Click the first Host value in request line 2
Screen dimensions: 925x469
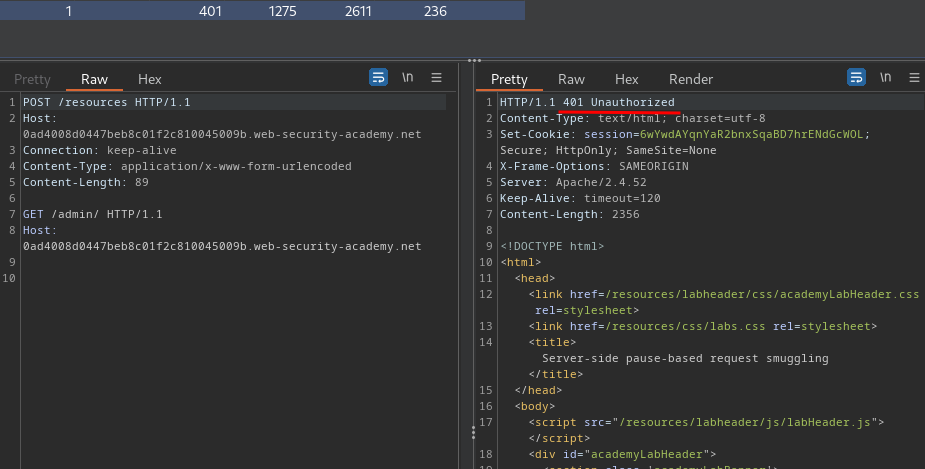tap(222, 135)
